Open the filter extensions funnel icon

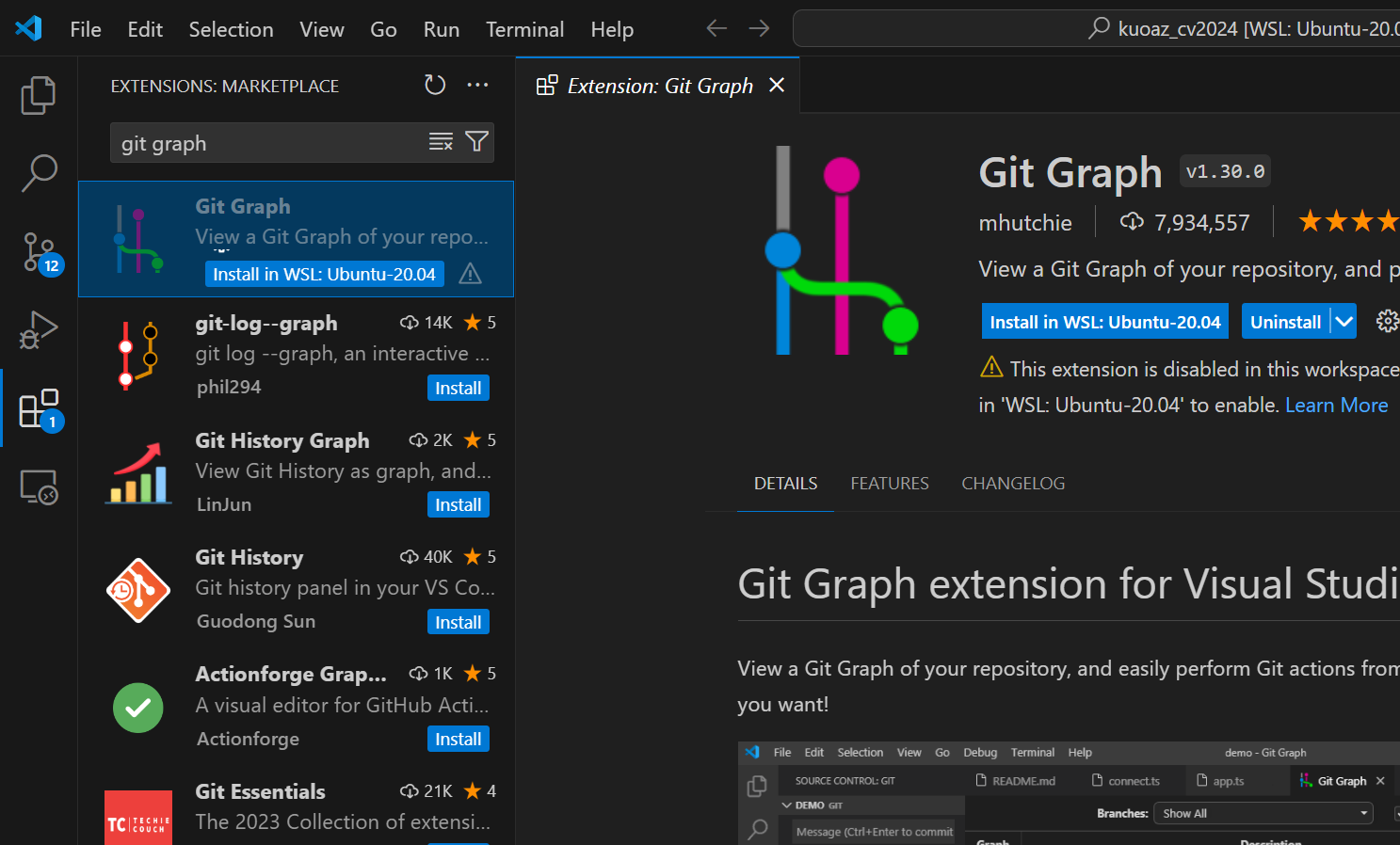[477, 142]
